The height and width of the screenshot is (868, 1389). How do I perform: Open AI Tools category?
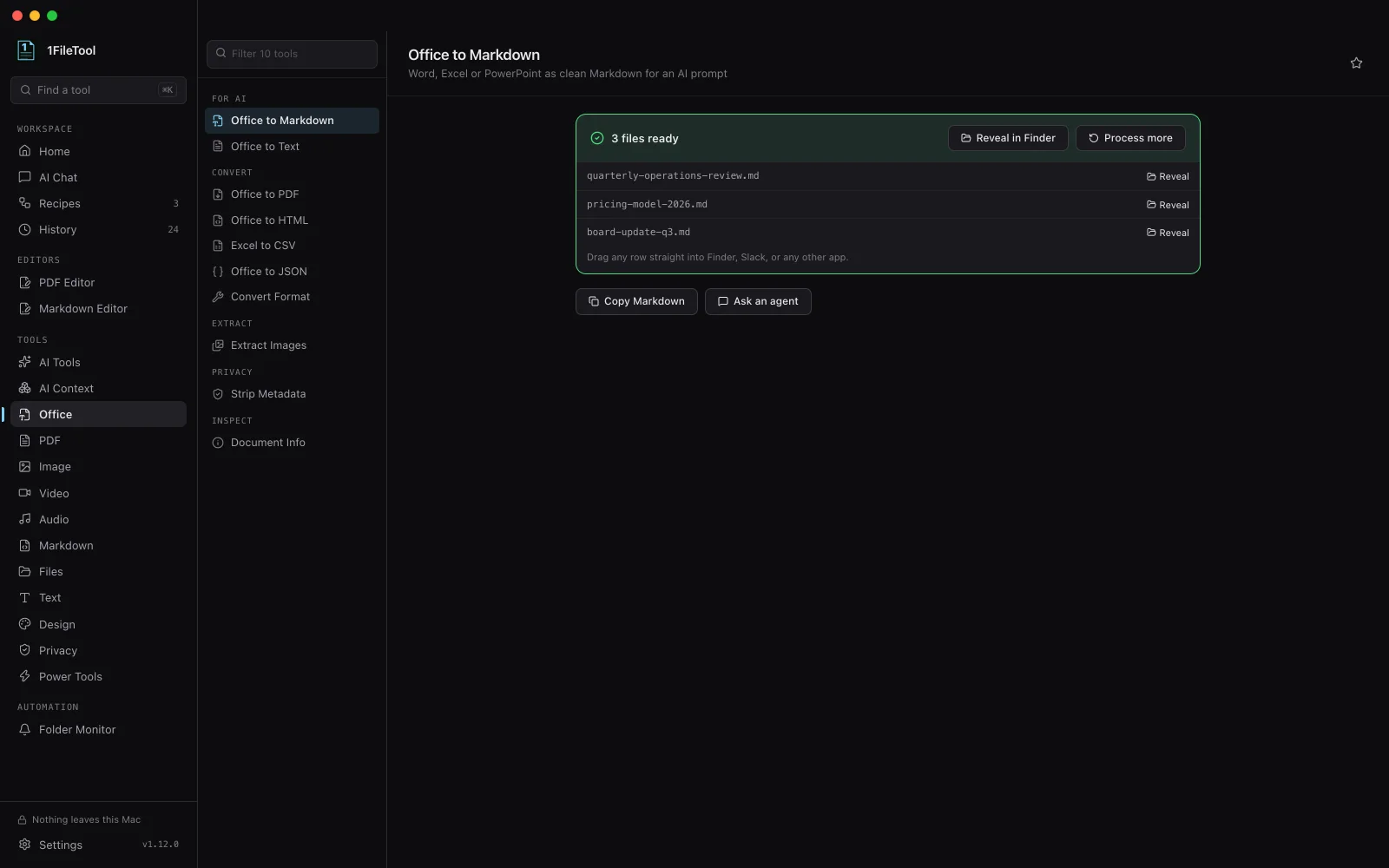(x=98, y=362)
